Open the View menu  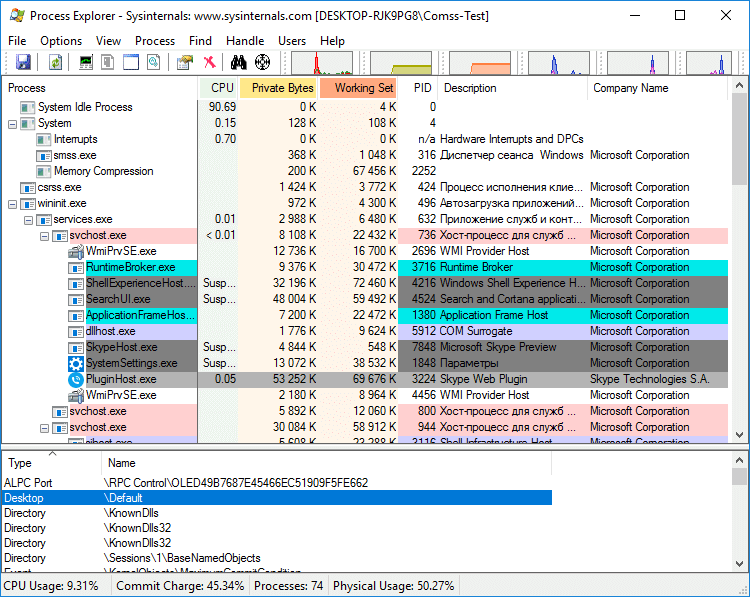click(108, 41)
